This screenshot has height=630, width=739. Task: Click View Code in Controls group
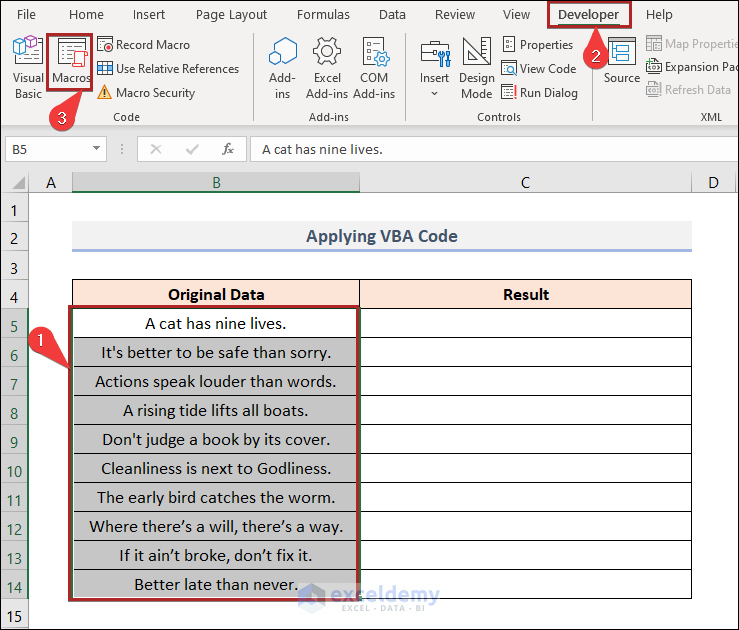pyautogui.click(x=539, y=69)
